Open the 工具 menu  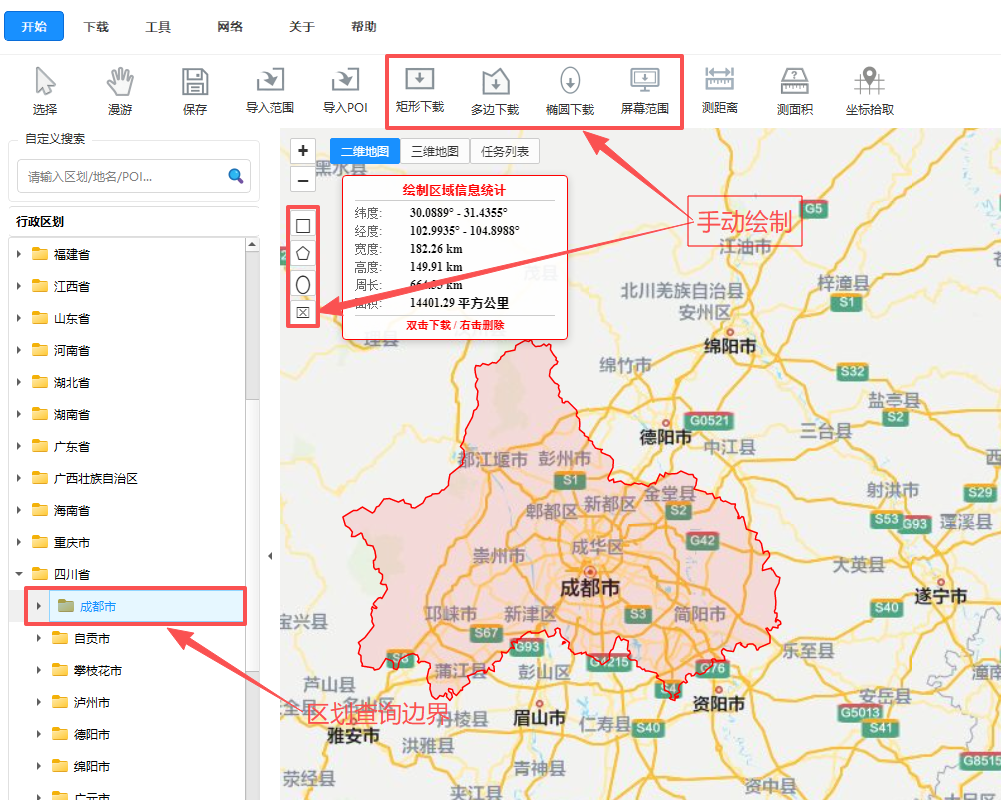click(x=158, y=27)
